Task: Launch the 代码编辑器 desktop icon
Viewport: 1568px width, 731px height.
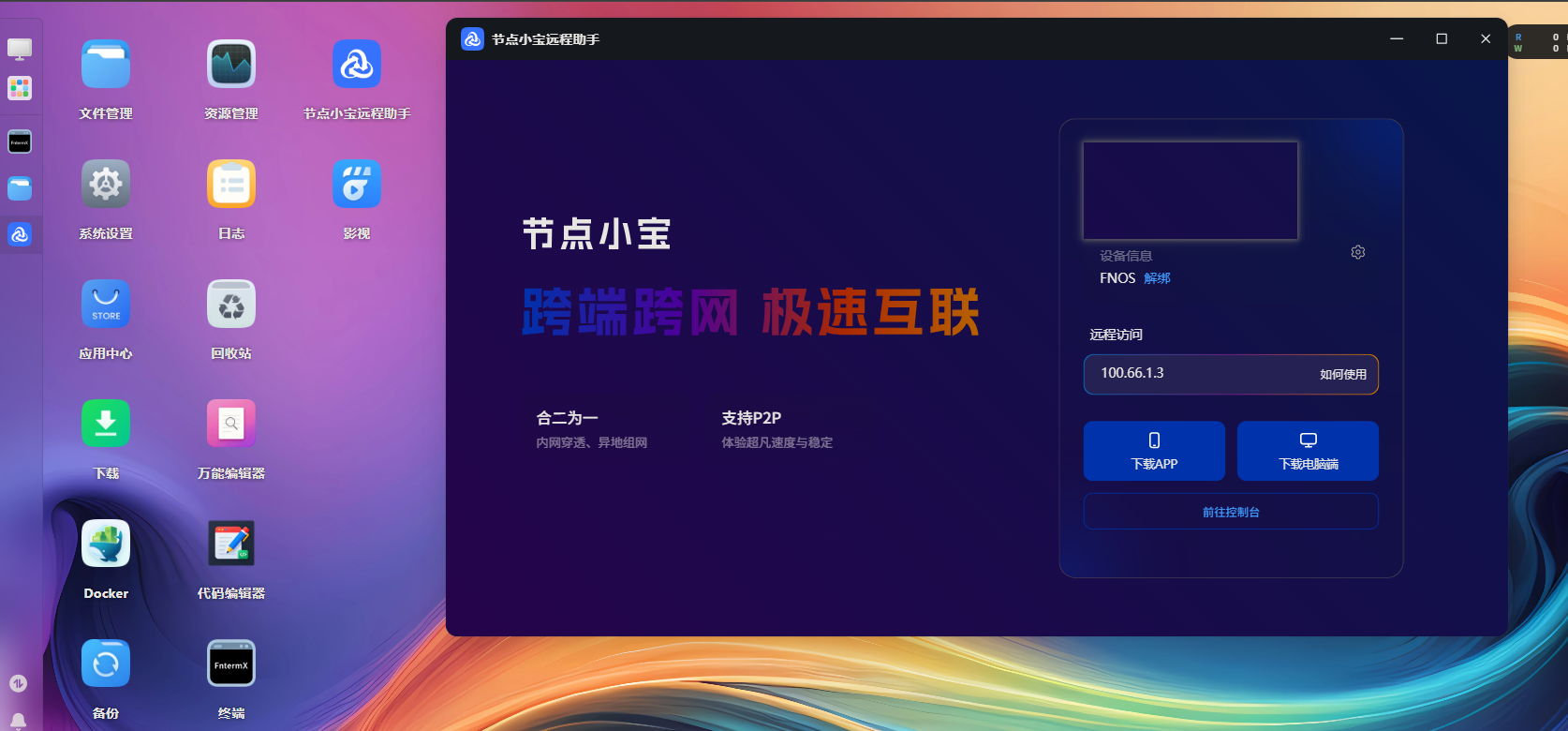Action: pos(231,545)
